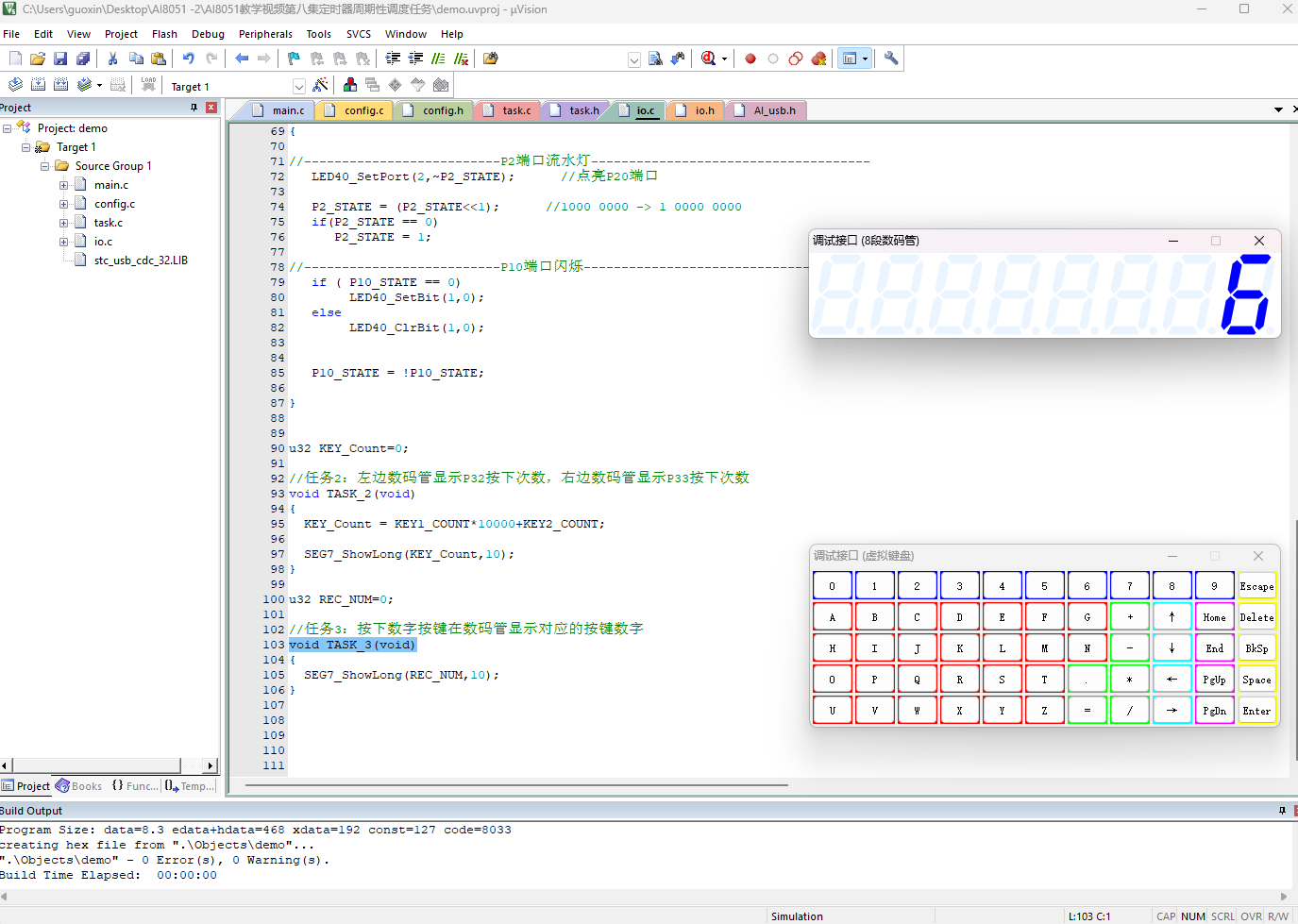This screenshot has height=924, width=1298.
Task: Click the Project panel horizontal scrollbar
Action: [94, 764]
